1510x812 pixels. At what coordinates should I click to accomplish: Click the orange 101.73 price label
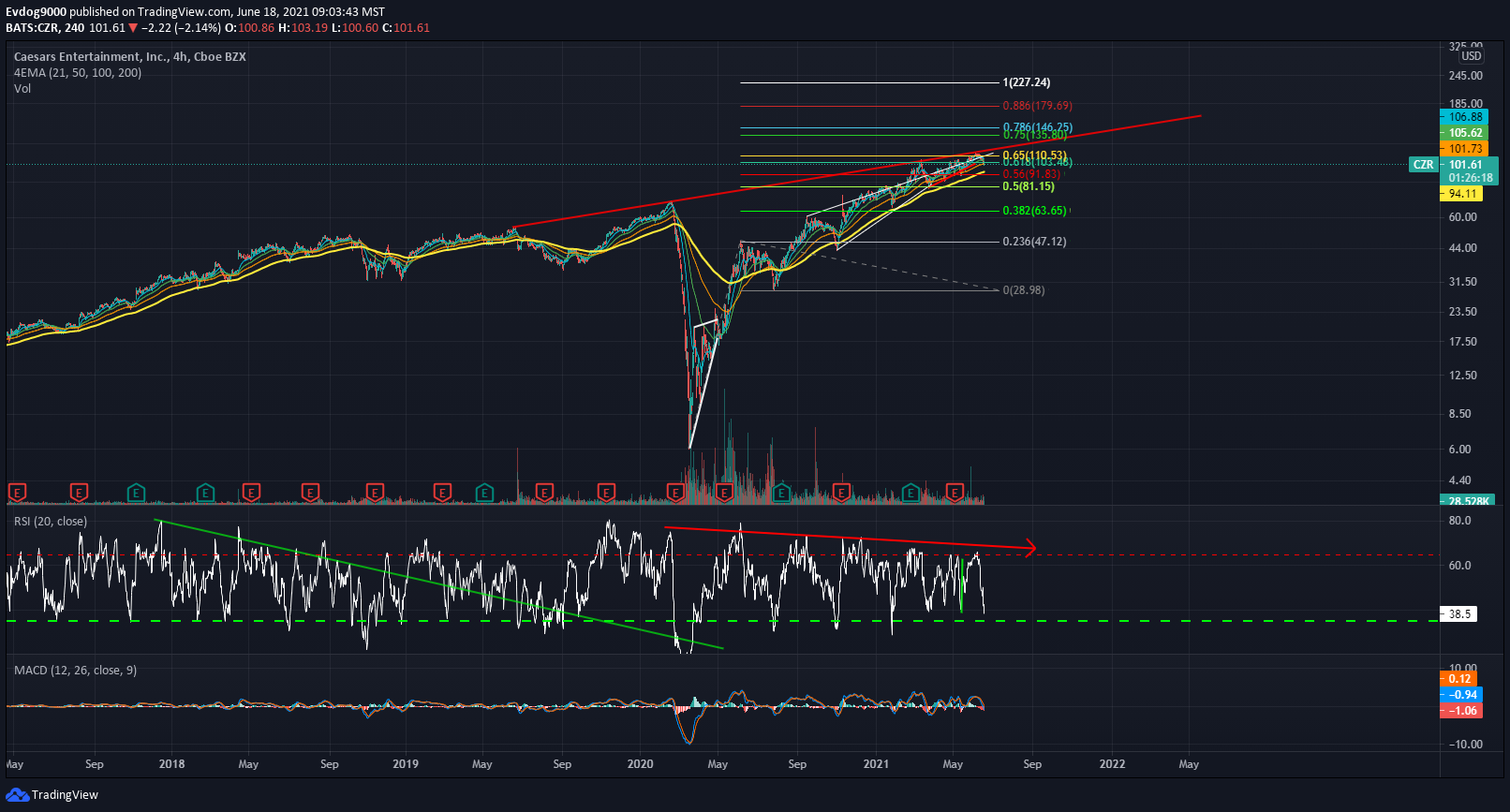(x=1465, y=149)
